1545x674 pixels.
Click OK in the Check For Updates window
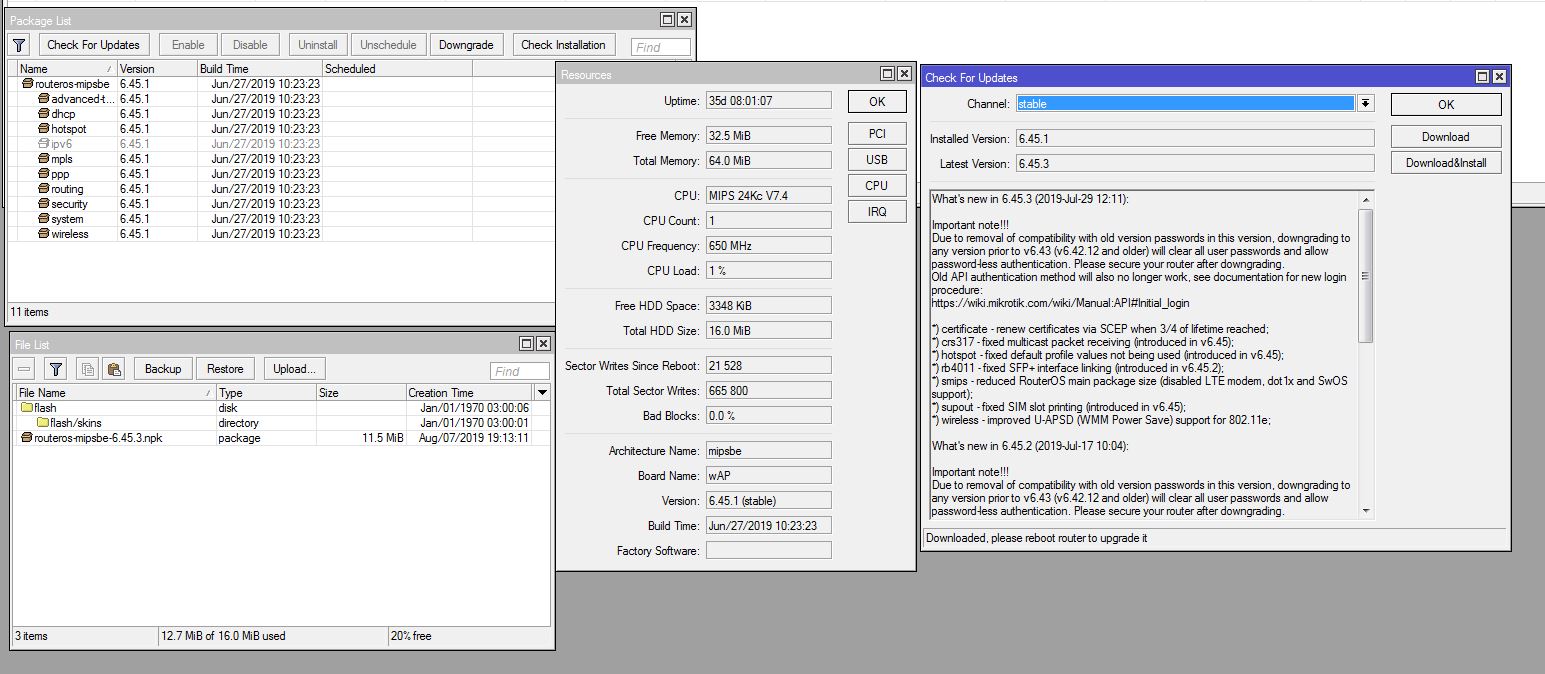tap(1446, 105)
